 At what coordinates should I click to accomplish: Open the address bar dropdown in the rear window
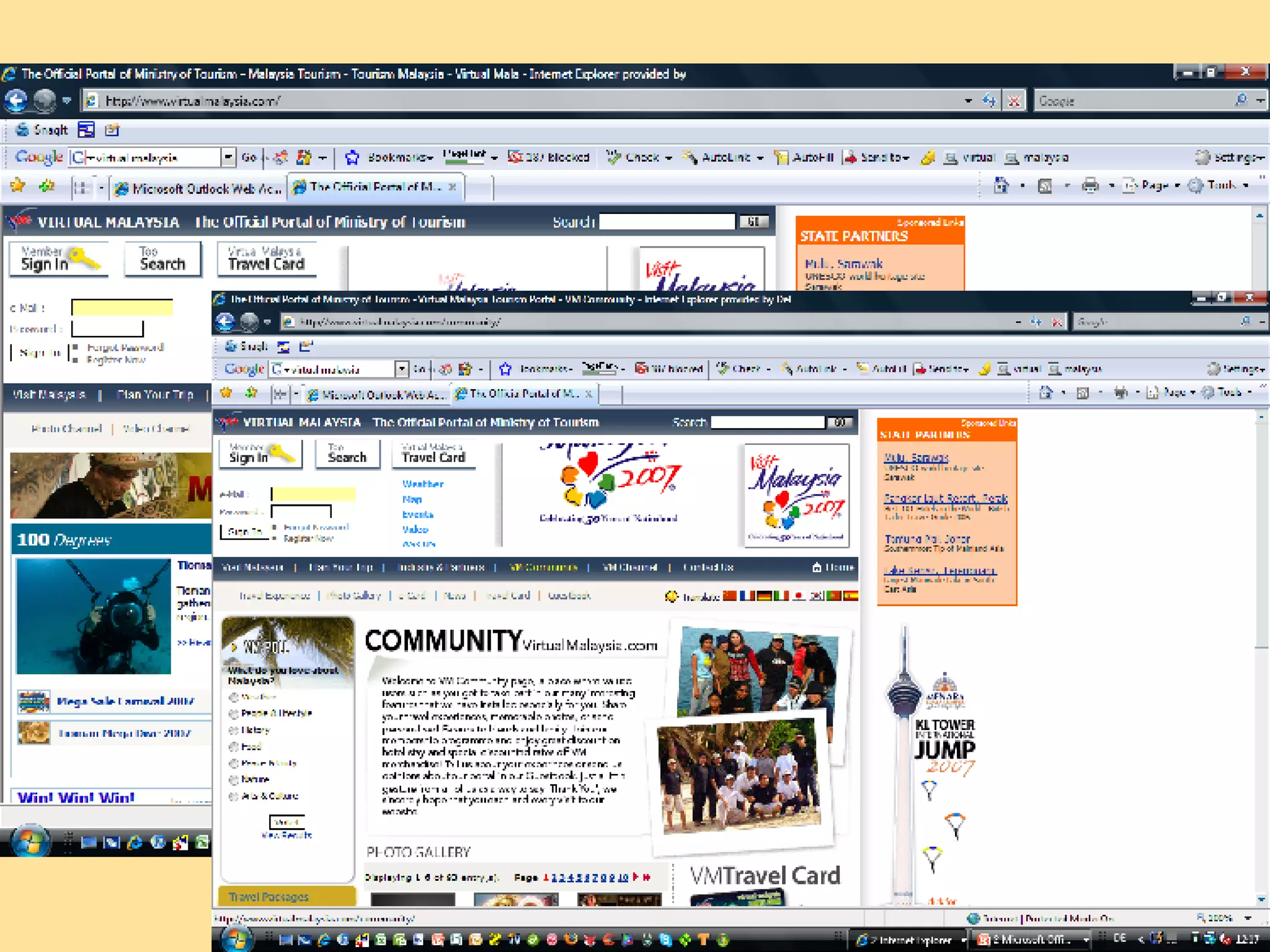(x=968, y=100)
